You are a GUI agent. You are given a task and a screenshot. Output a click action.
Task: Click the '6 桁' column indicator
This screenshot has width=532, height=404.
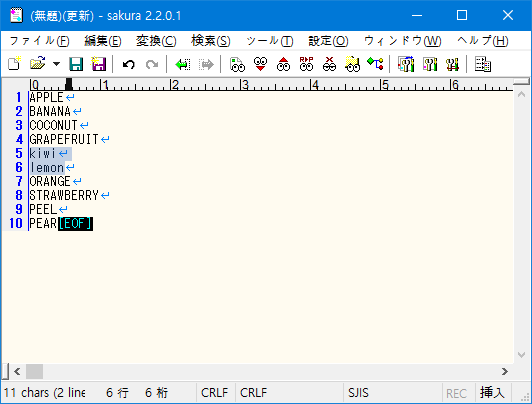coord(156,393)
